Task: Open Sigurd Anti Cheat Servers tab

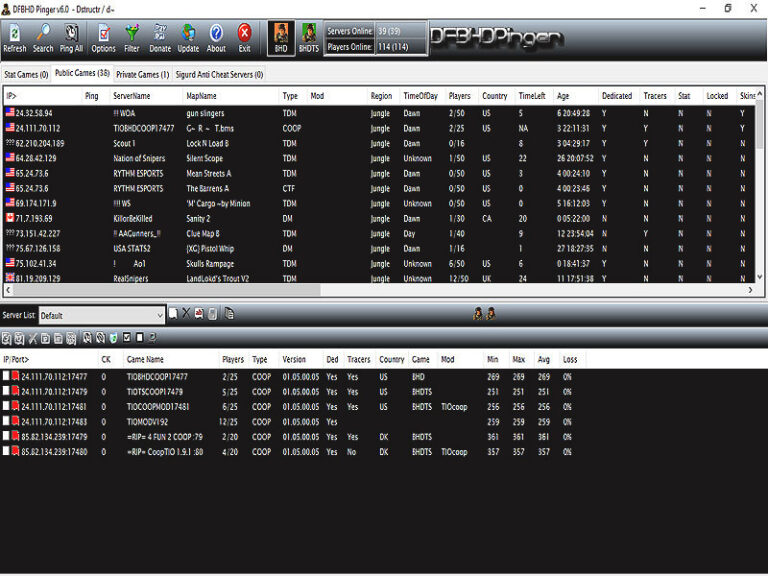Action: pos(220,74)
